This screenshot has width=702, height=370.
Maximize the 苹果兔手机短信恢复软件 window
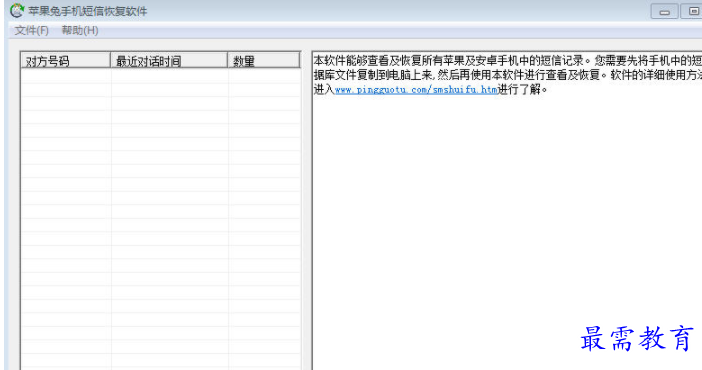(x=691, y=11)
